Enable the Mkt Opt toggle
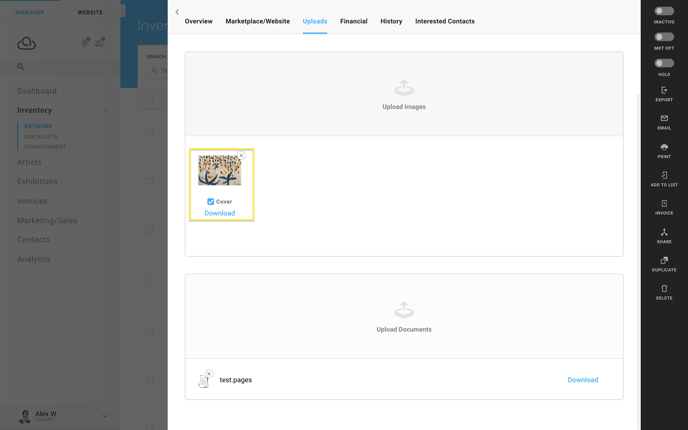 (x=664, y=37)
